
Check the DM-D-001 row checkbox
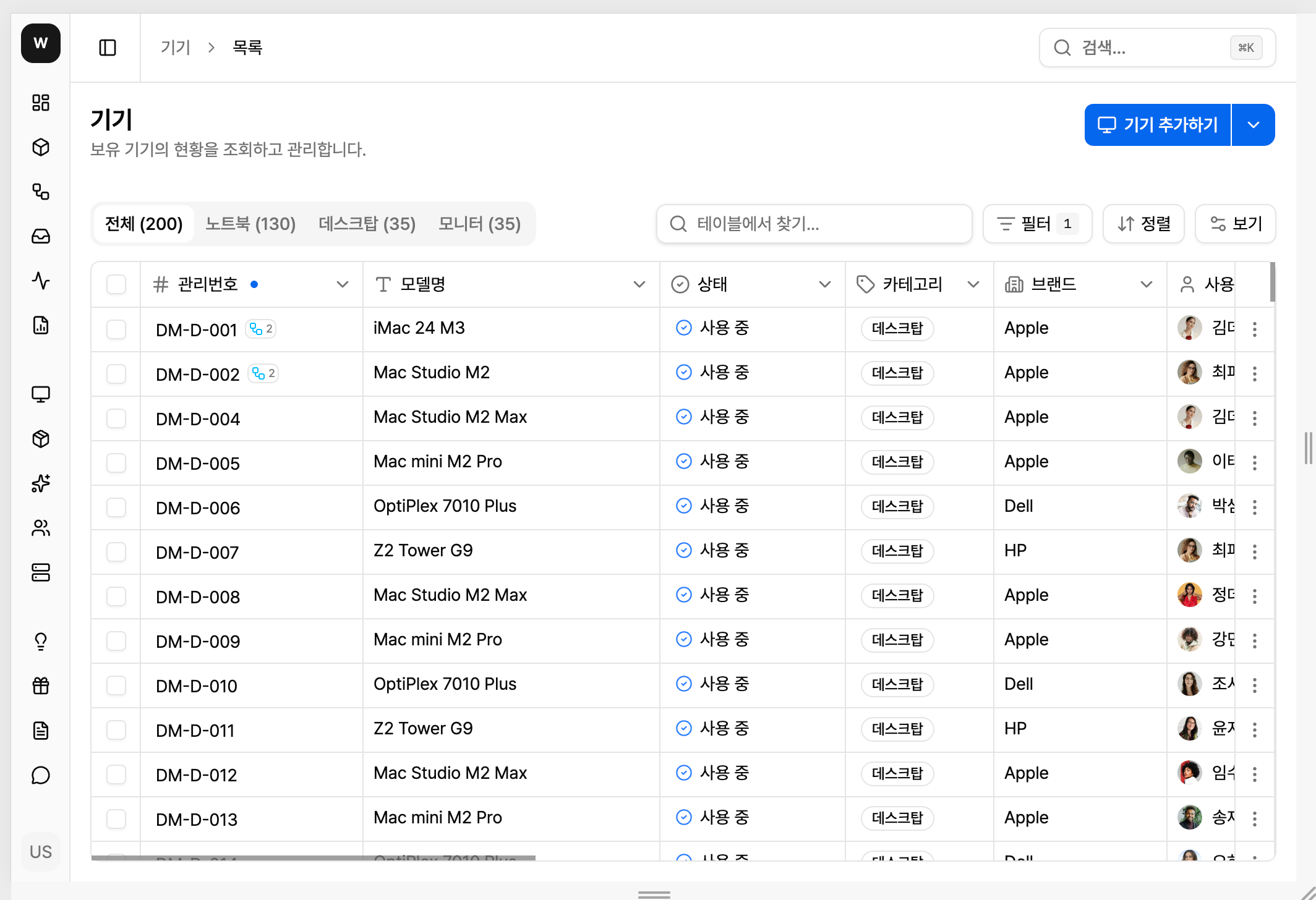point(116,329)
